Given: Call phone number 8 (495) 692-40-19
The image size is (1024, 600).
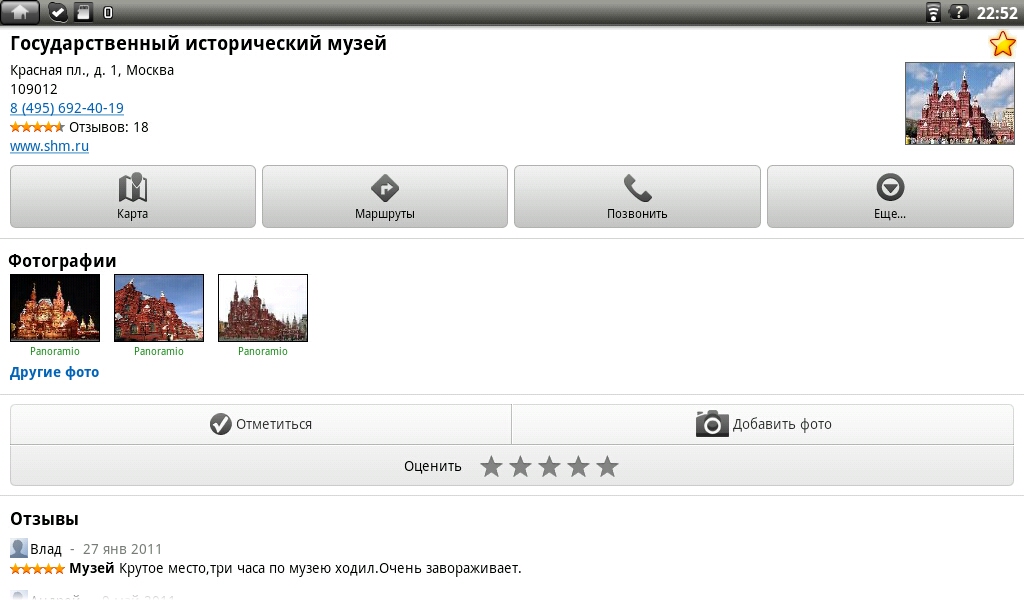Looking at the screenshot, I should click(67, 108).
